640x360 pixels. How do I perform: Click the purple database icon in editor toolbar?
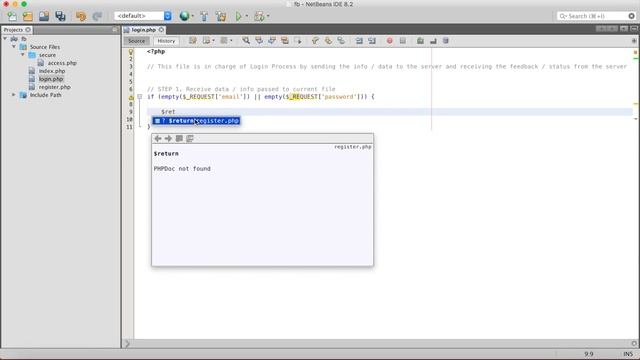point(446,40)
